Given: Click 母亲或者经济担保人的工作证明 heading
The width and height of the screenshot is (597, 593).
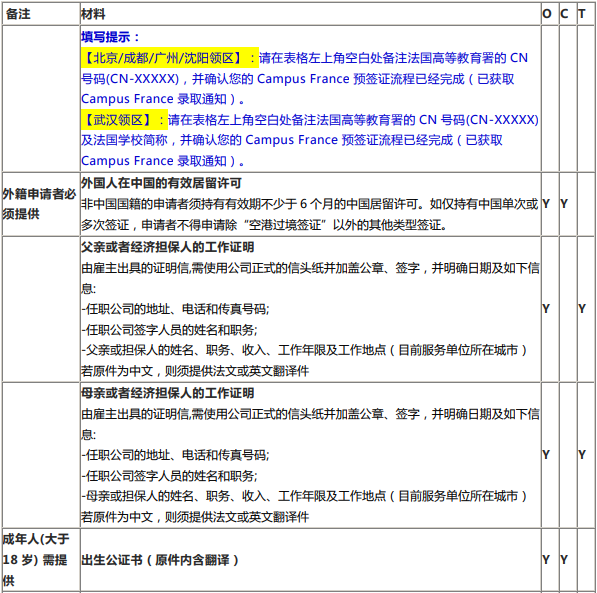Looking at the screenshot, I should 168,393.
